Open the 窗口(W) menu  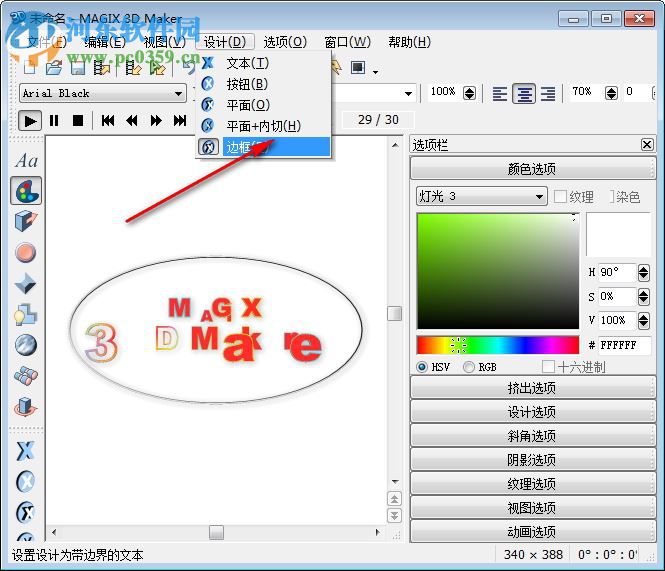[x=347, y=42]
